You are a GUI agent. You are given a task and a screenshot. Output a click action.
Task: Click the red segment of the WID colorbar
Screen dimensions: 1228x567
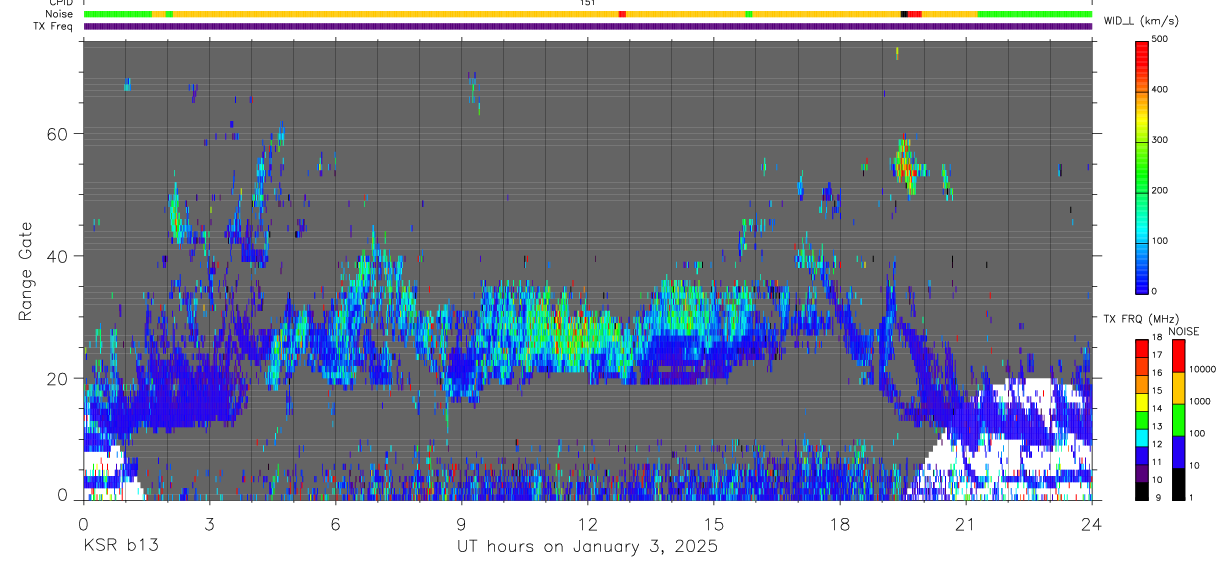point(1142,57)
